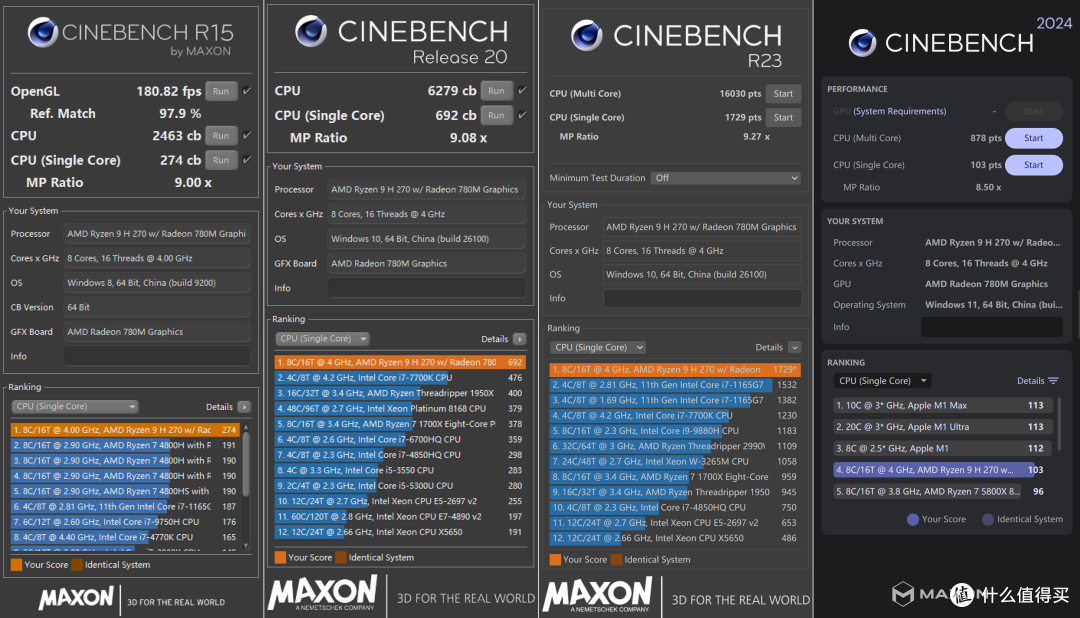Viewport: 1080px width, 618px height.
Task: Open Minimum Test Duration dropdown in R23
Action: pyautogui.click(x=726, y=178)
